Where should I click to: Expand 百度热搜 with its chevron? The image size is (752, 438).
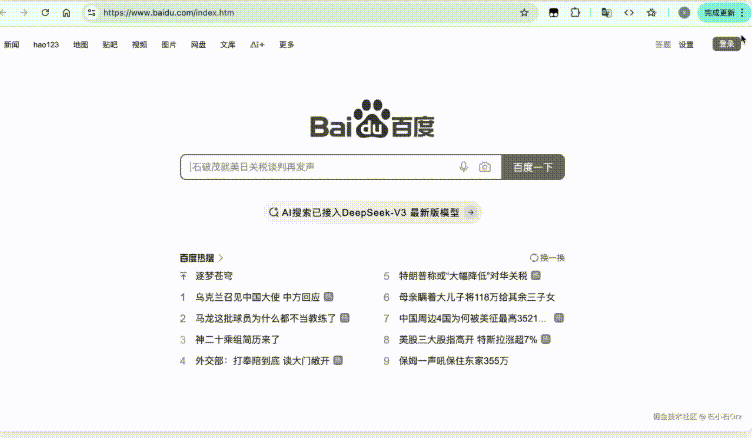tap(221, 258)
